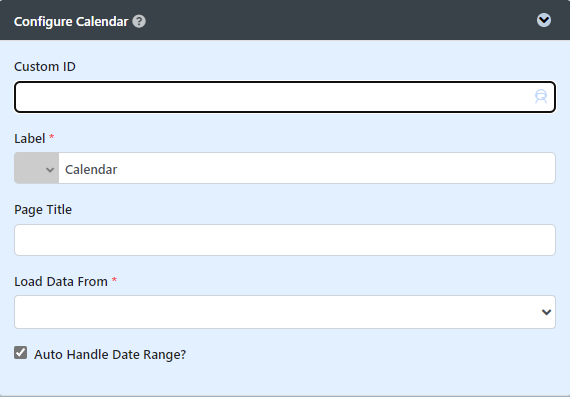Image resolution: width=570 pixels, height=397 pixels.
Task: Uncheck the Auto Handle Date Range checkbox
Action: pyautogui.click(x=21, y=353)
